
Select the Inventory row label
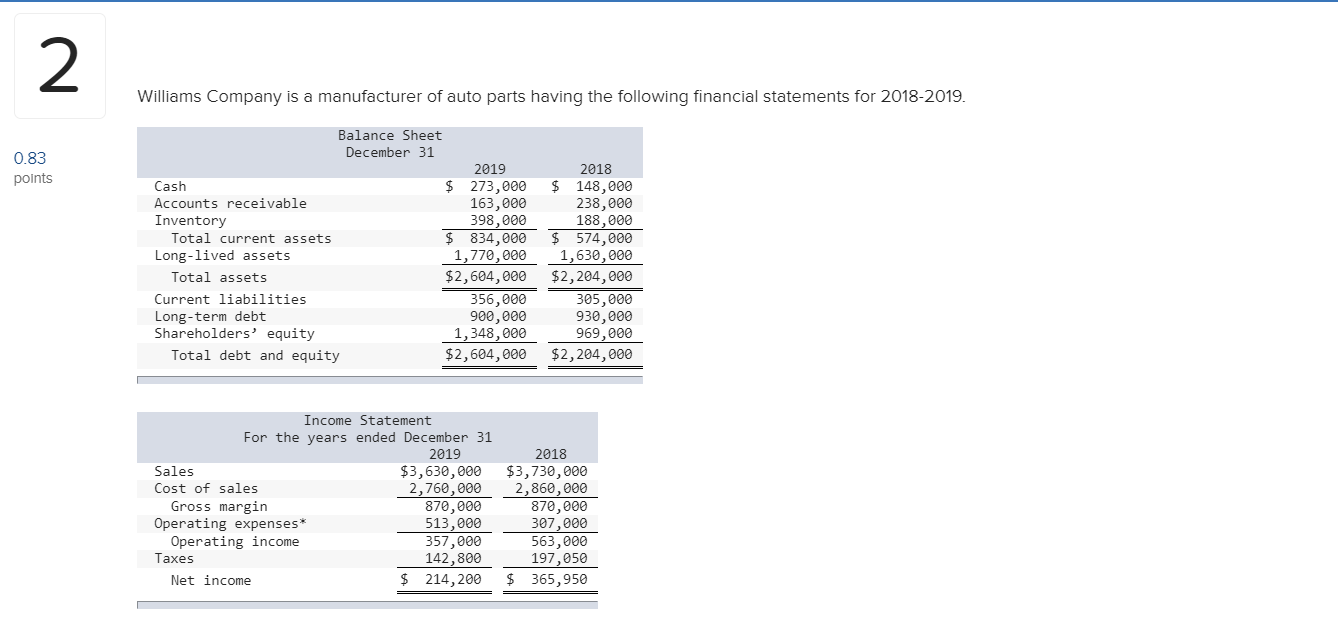point(190,220)
